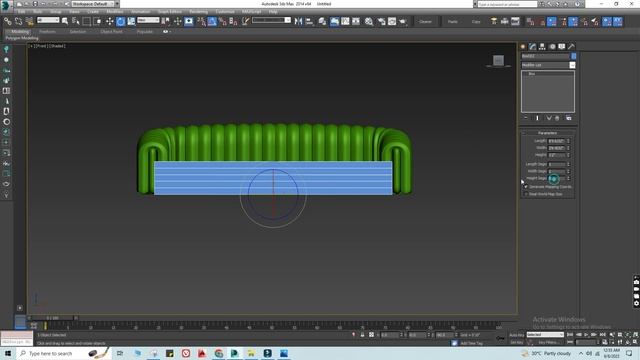Toggle Keyboard Shortcut Override
640x360 pixels.
click(189, 21)
